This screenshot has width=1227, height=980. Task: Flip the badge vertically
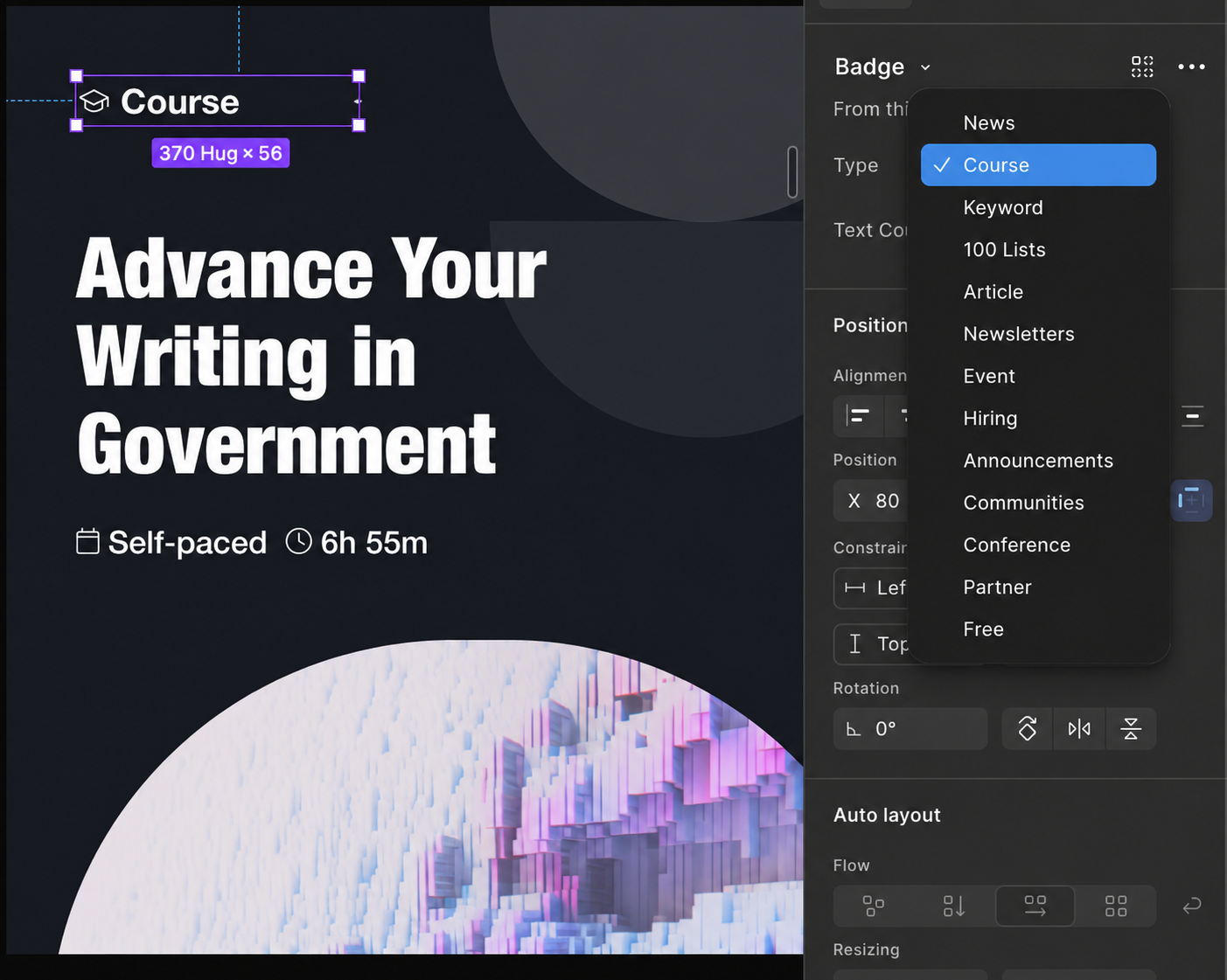coord(1131,729)
